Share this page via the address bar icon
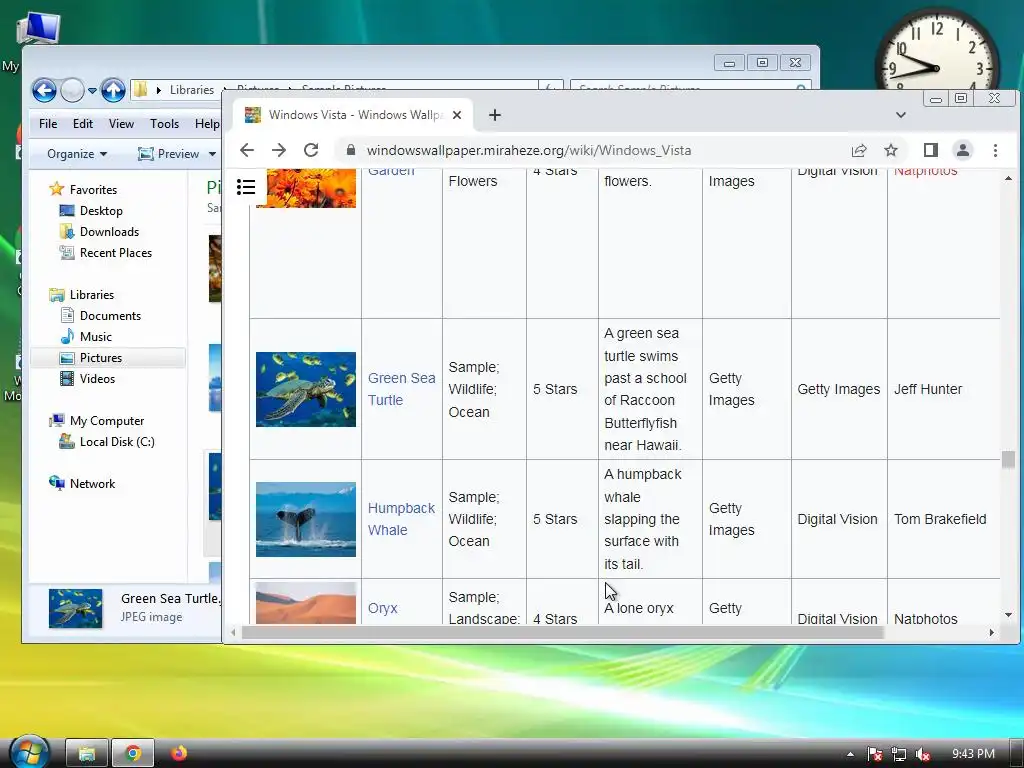1024x768 pixels. pyautogui.click(x=859, y=150)
